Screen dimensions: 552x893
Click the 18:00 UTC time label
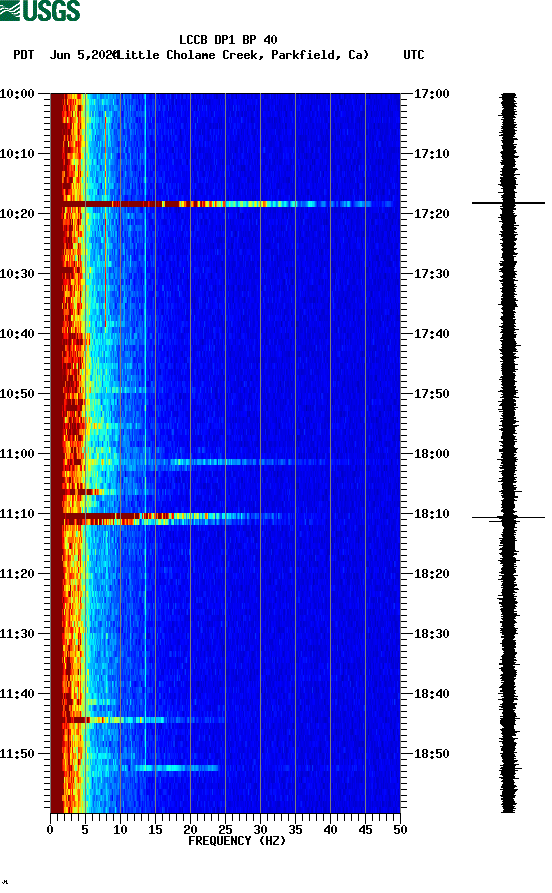(x=432, y=453)
